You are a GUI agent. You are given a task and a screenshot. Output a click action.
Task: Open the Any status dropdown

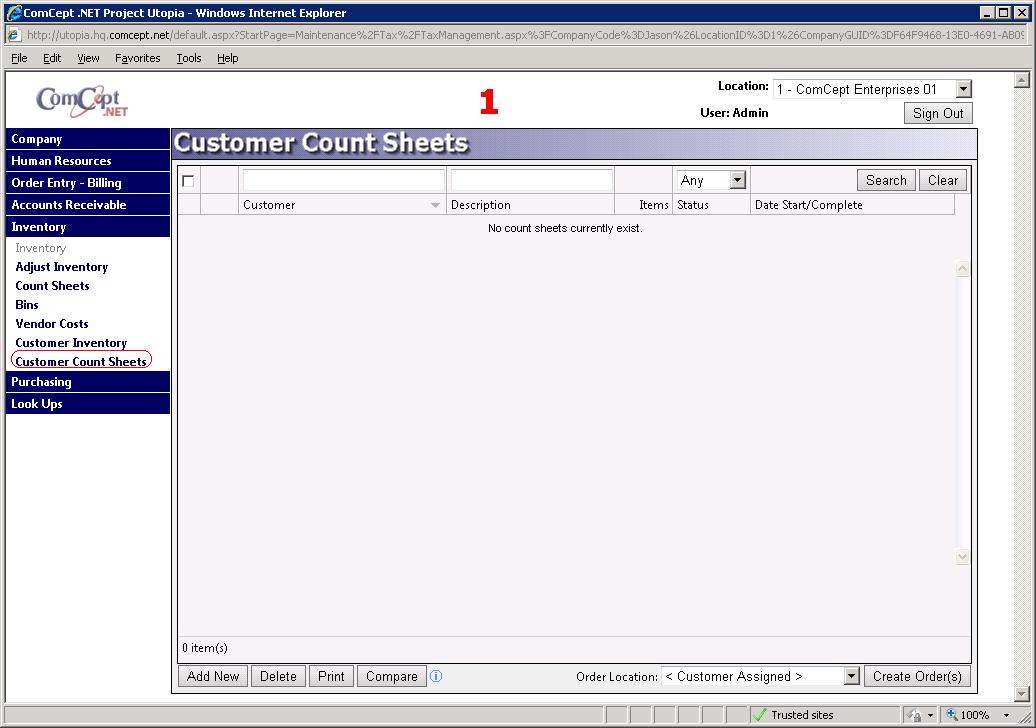737,179
